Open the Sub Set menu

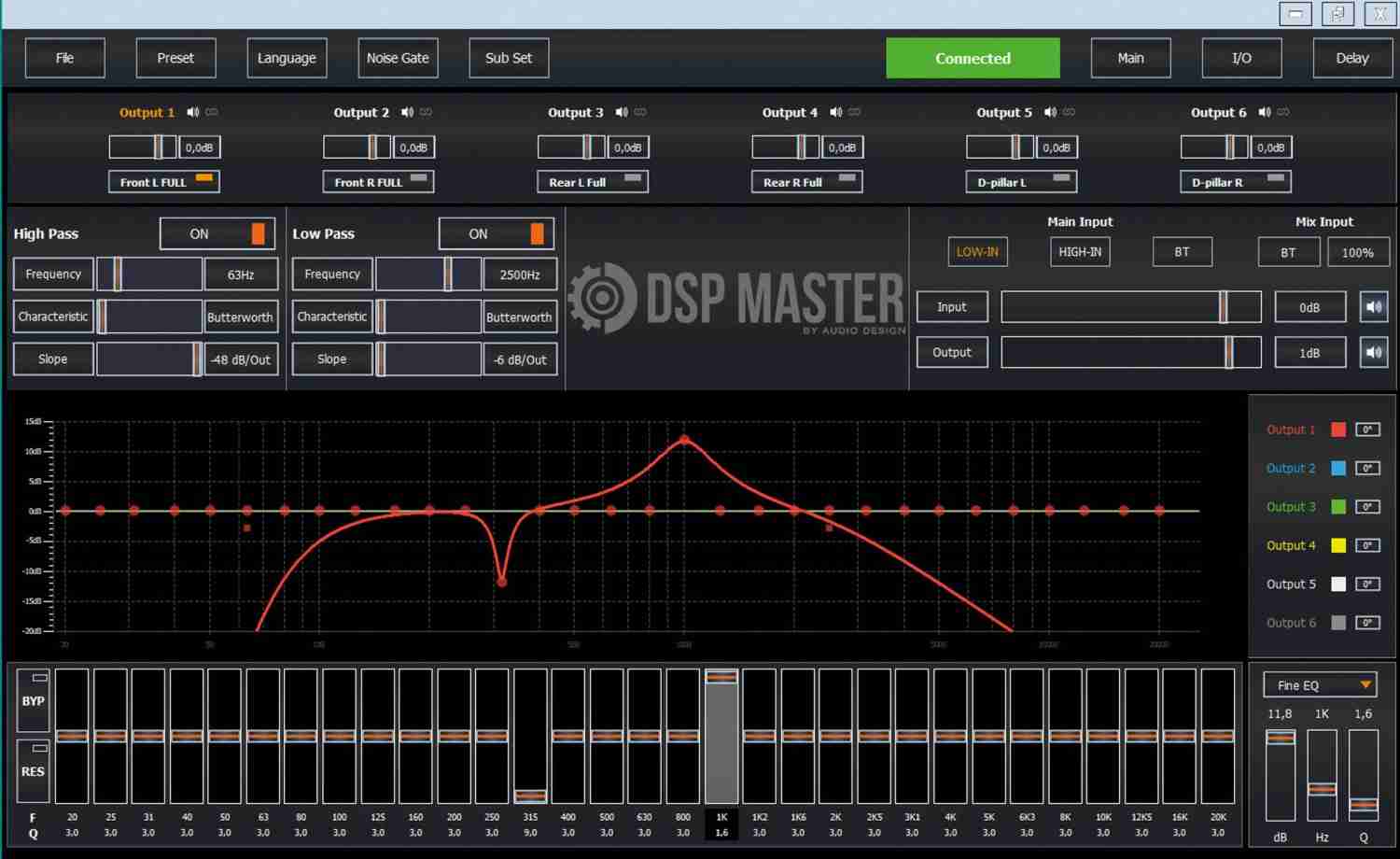click(x=509, y=58)
